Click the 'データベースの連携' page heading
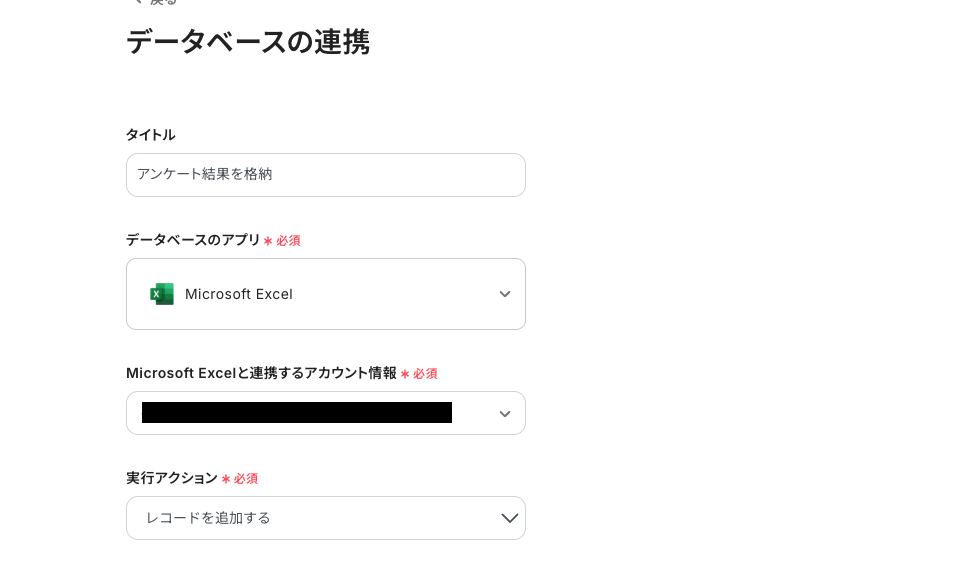Image resolution: width=962 pixels, height=576 pixels. click(248, 42)
